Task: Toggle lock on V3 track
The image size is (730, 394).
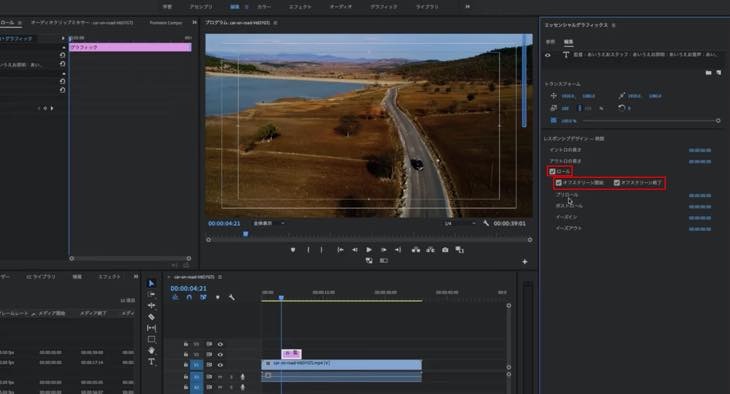Action: pyautogui.click(x=186, y=344)
